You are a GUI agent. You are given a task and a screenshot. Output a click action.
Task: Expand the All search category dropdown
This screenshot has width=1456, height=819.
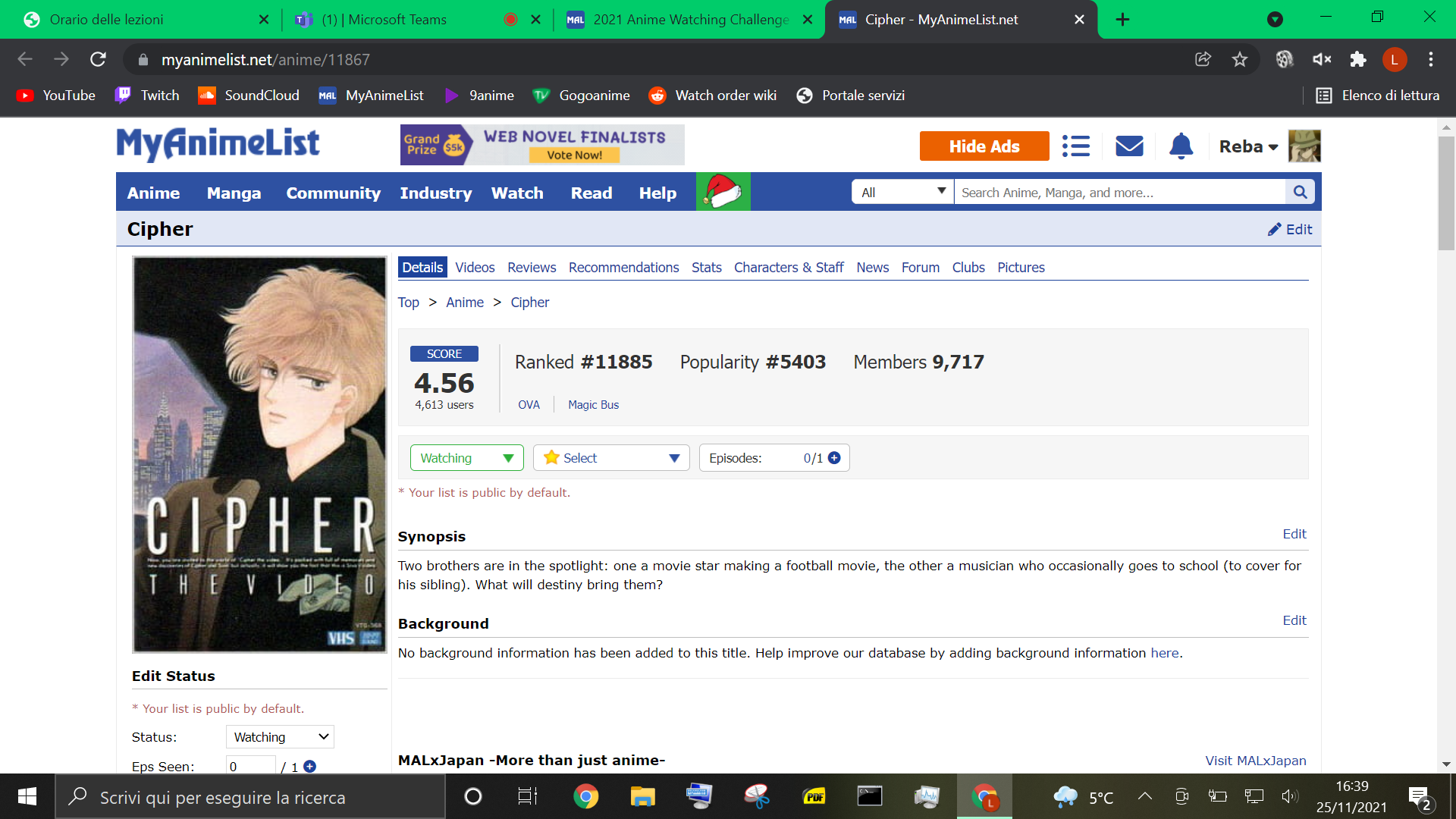pos(902,193)
